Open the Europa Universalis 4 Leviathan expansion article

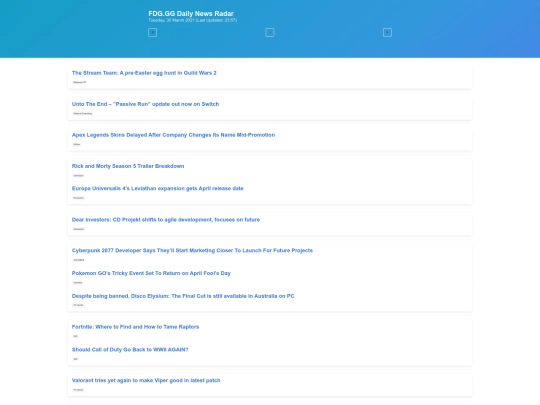pos(157,188)
